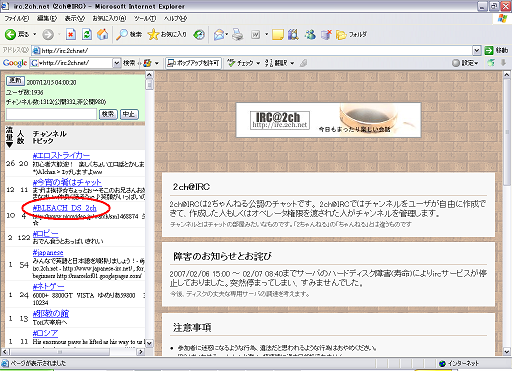The image size is (512, 371).
Task: Click the Back navigation arrow icon
Action: [x=10, y=34]
